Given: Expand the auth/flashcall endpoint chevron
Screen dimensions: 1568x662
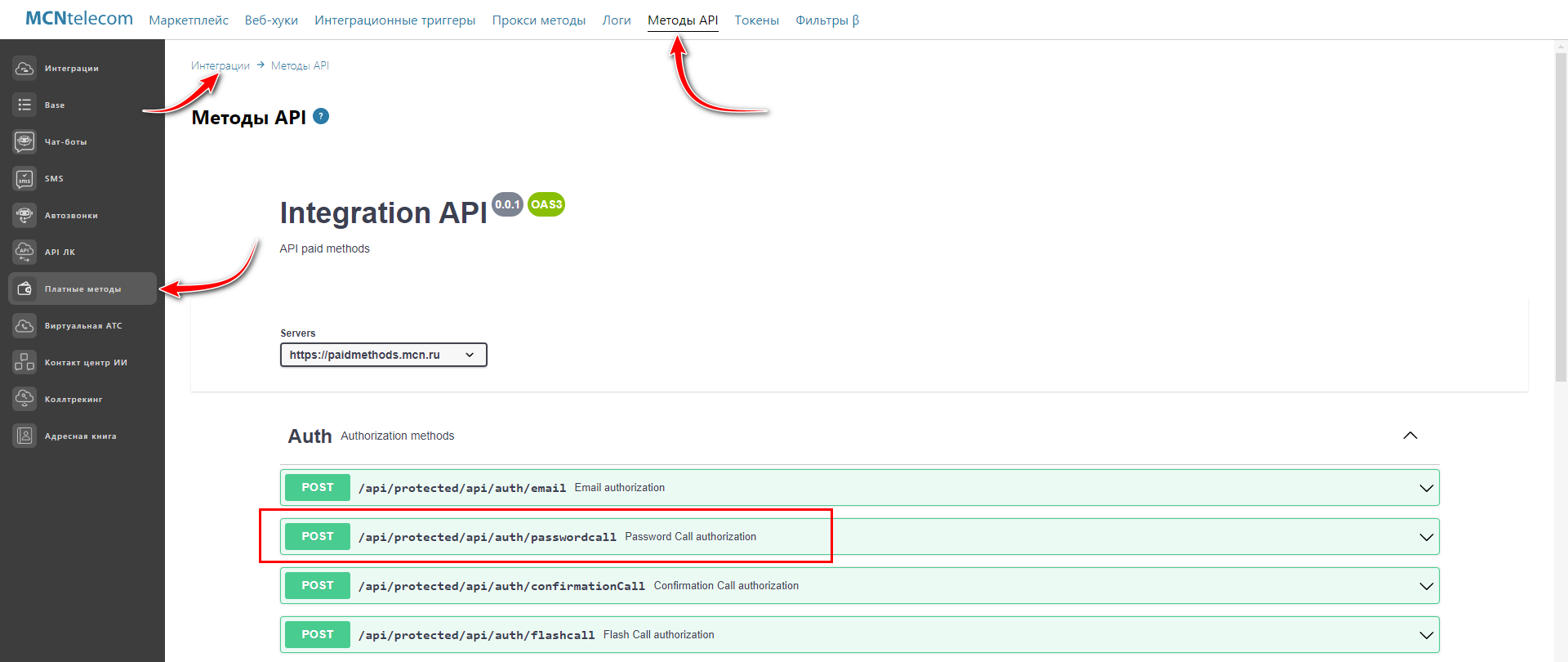Looking at the screenshot, I should click(x=1426, y=635).
